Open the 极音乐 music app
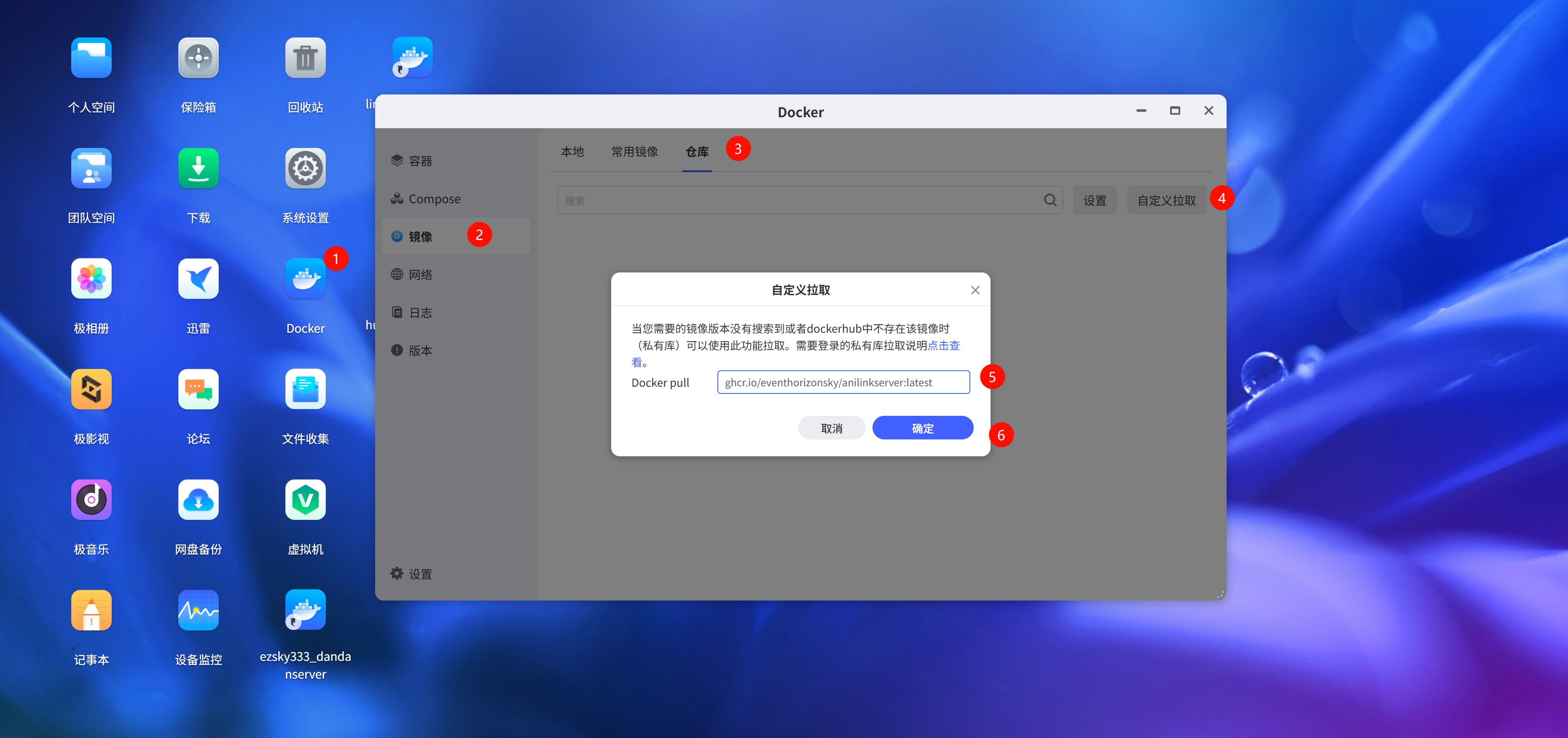 [91, 500]
